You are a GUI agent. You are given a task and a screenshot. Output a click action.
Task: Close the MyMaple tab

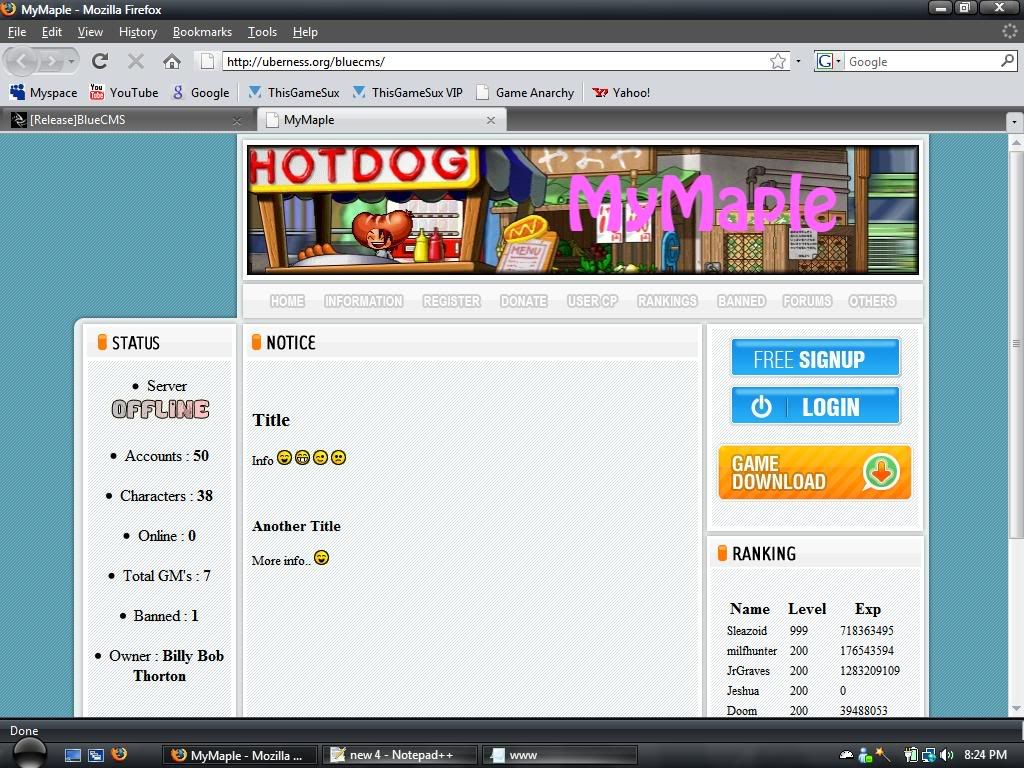click(x=491, y=120)
